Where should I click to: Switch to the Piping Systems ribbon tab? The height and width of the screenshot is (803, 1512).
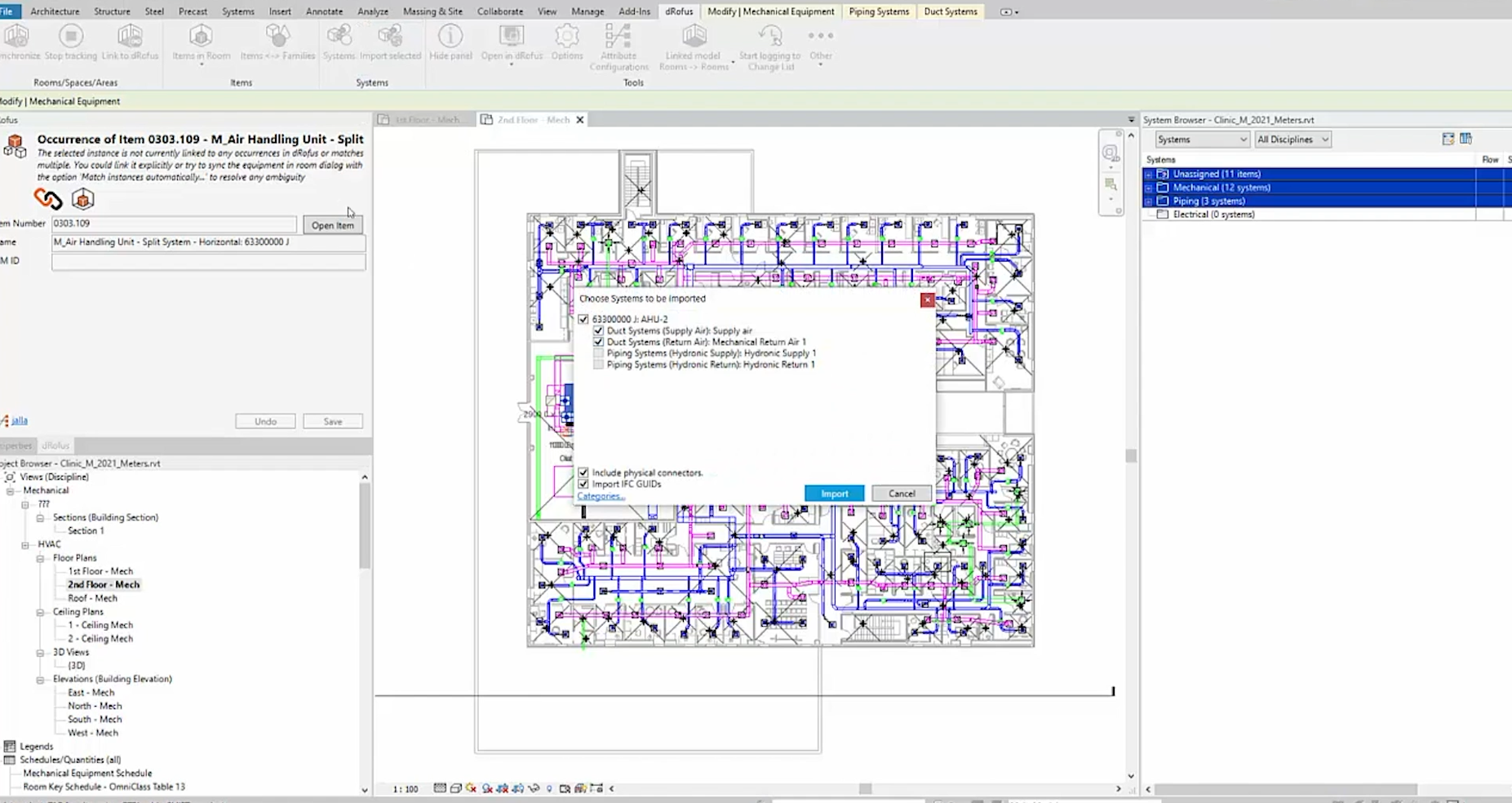(x=879, y=11)
